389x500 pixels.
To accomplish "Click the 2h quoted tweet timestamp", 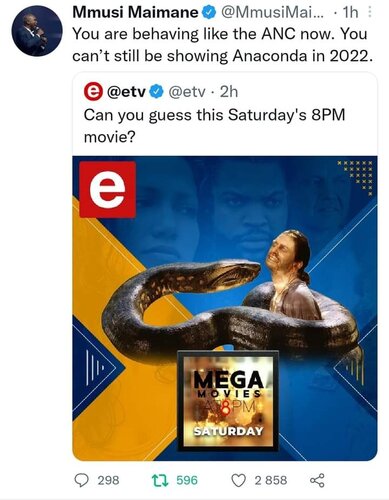I will 229,92.
